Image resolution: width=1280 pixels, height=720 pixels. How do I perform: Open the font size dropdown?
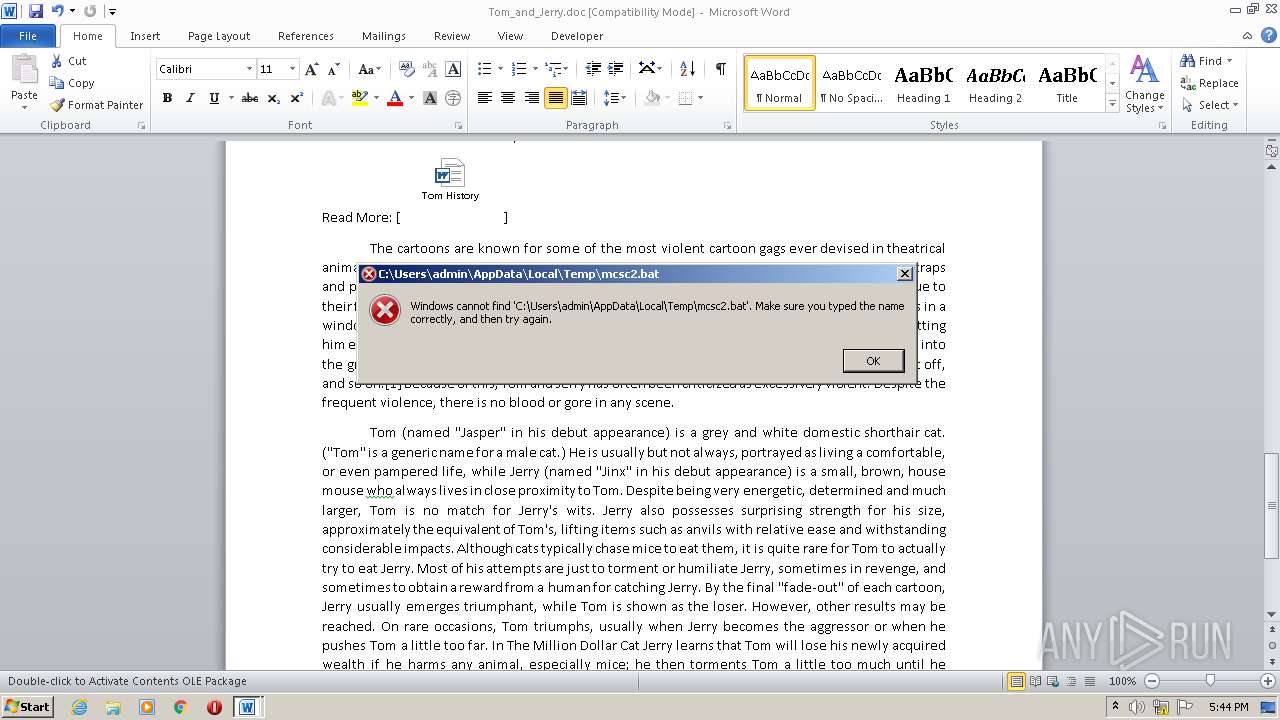click(x=292, y=69)
